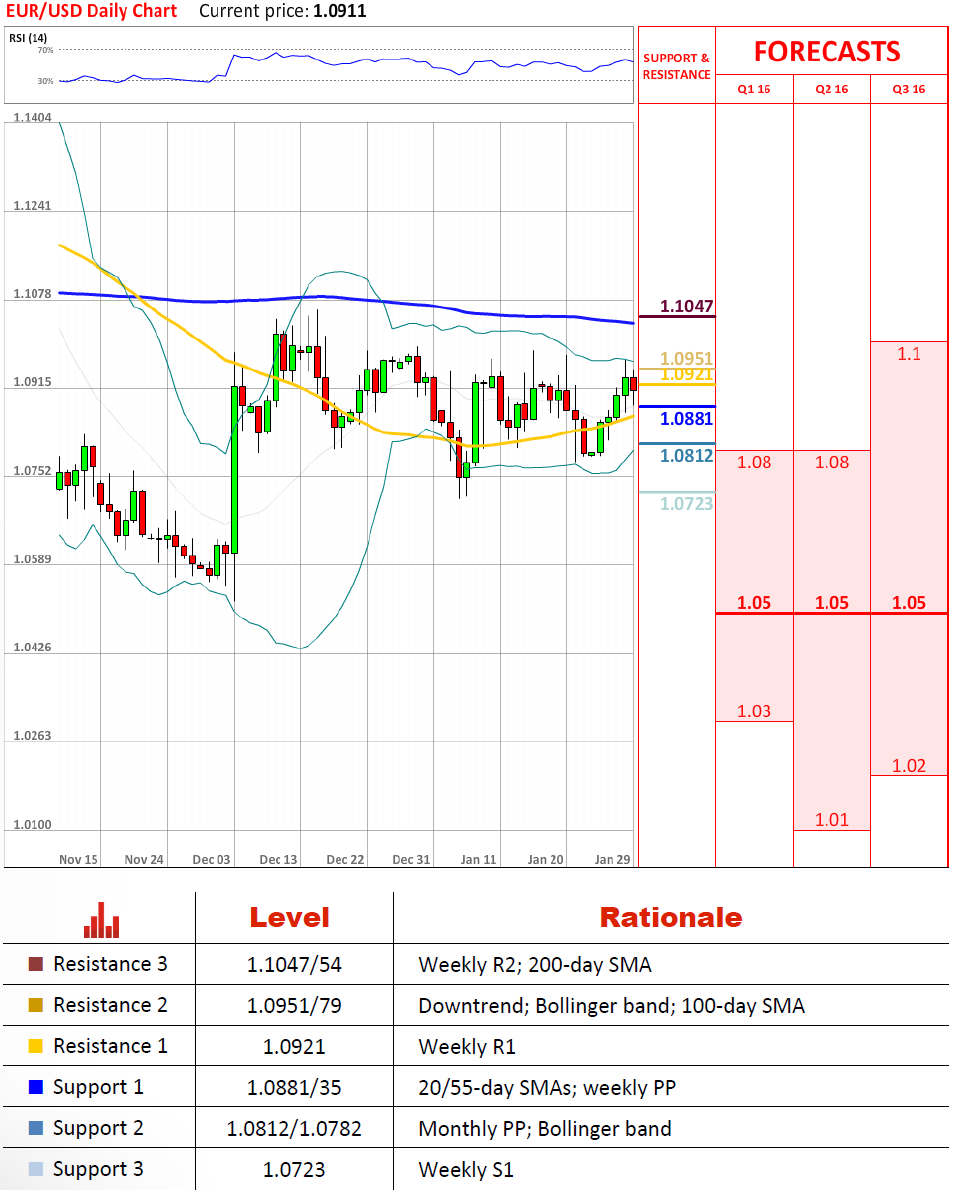Click the current price 1.0911 value
The width and height of the screenshot is (955, 1190).
click(339, 11)
